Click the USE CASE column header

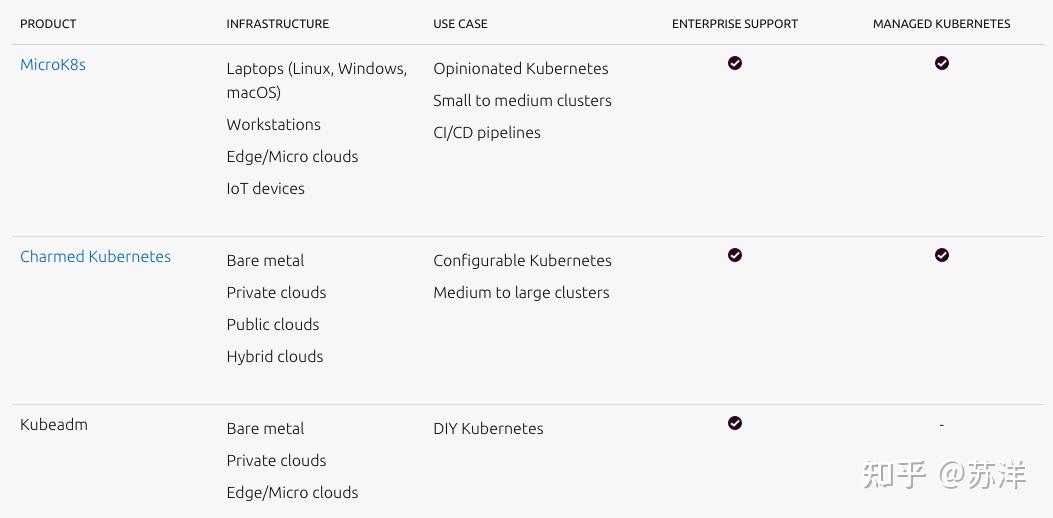(x=460, y=24)
